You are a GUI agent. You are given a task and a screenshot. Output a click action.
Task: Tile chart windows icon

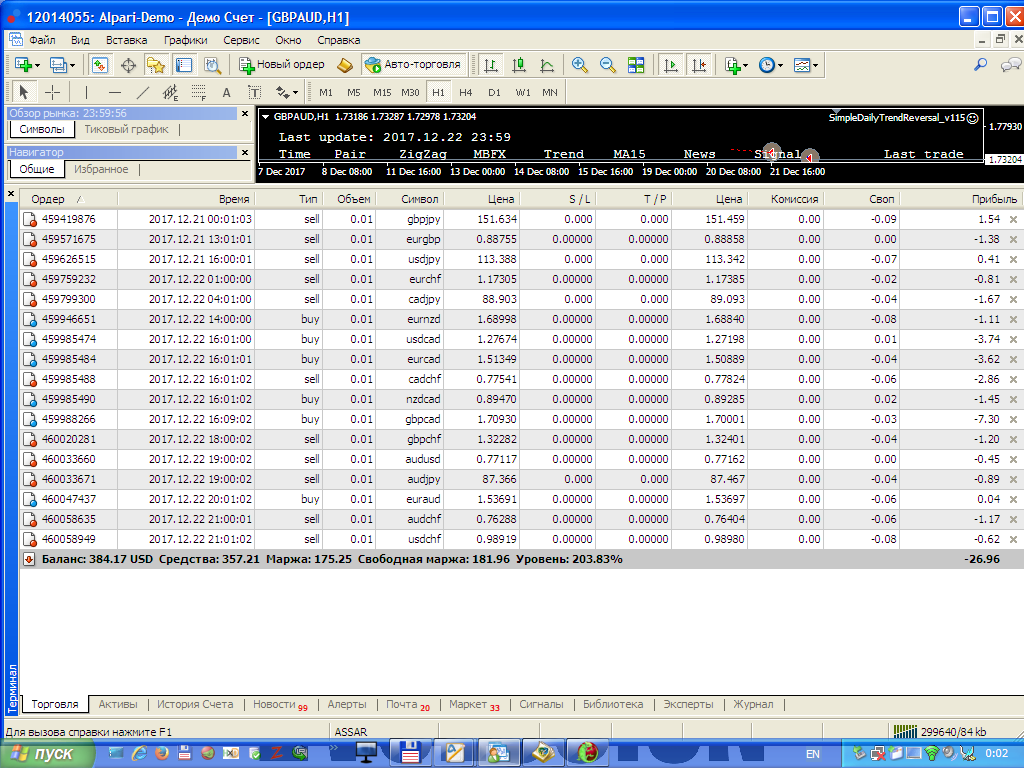(636, 65)
